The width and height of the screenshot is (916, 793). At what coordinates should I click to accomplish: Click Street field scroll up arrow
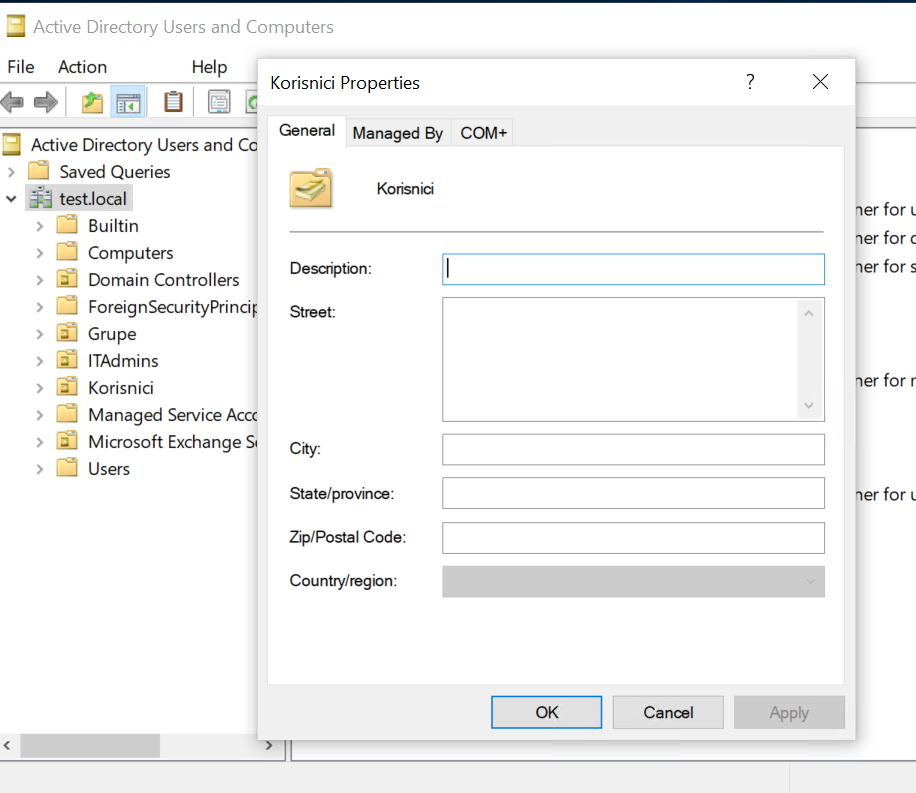(809, 313)
